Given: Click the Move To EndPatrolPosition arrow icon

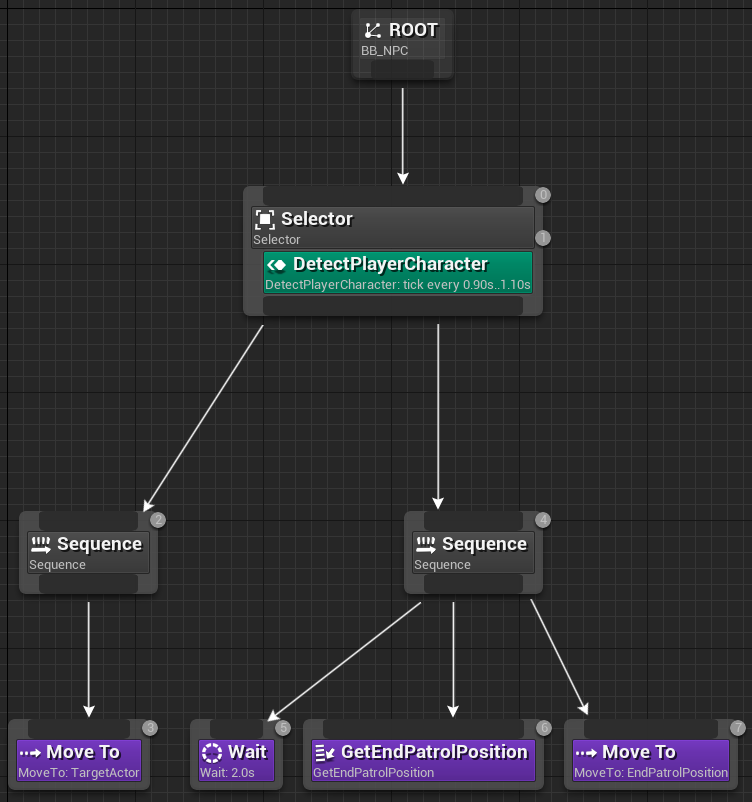Looking at the screenshot, I should click(x=586, y=753).
